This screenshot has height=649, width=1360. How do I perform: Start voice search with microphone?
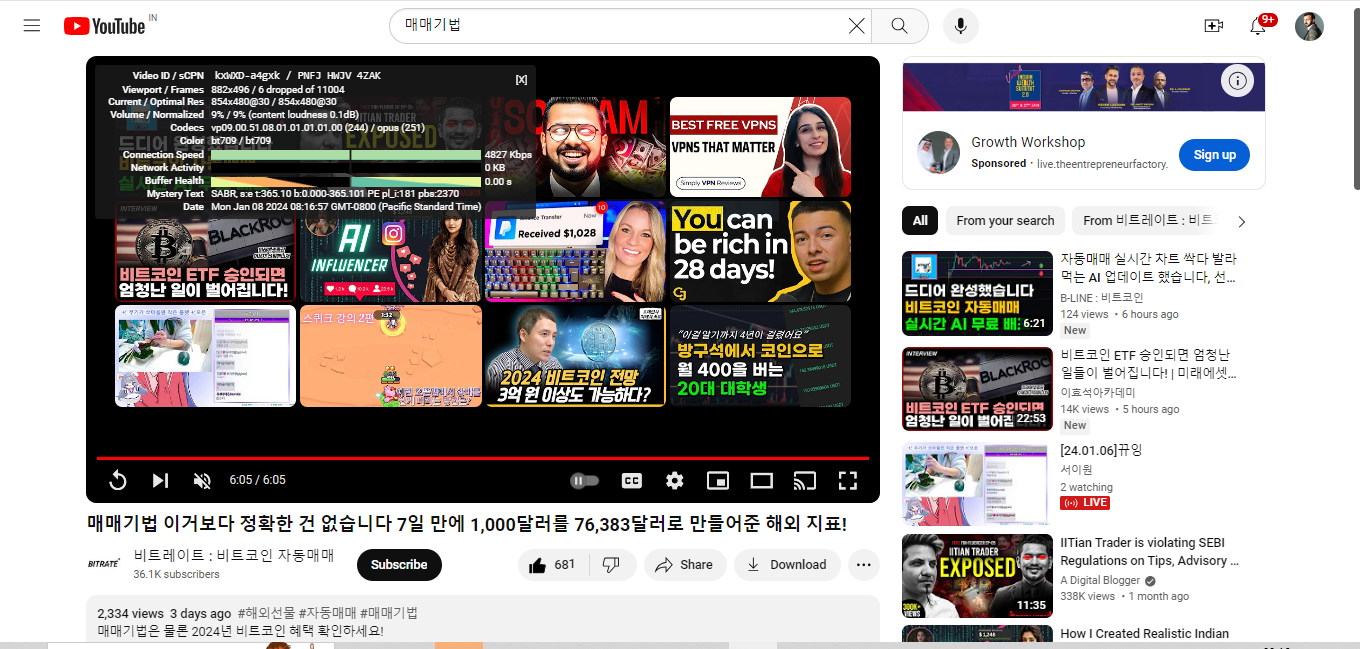960,26
